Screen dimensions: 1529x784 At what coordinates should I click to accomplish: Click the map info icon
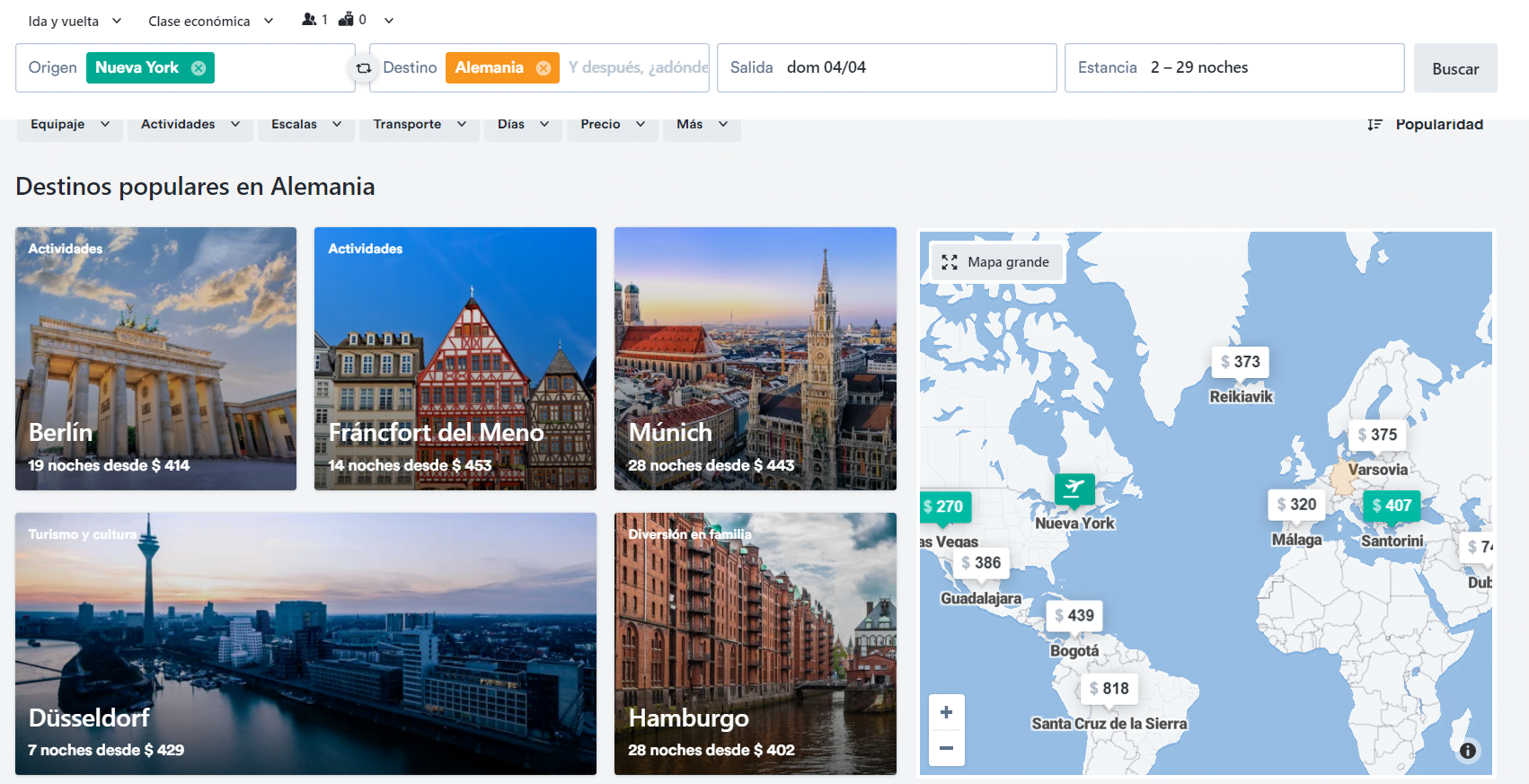click(x=1468, y=751)
